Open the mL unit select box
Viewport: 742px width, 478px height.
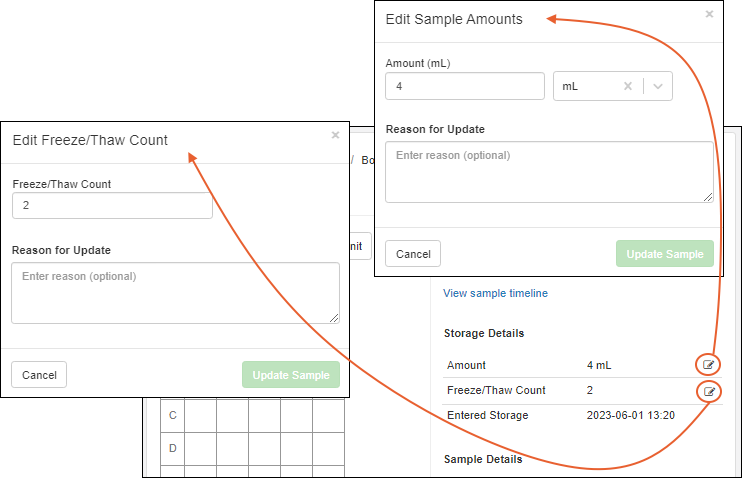coord(590,87)
